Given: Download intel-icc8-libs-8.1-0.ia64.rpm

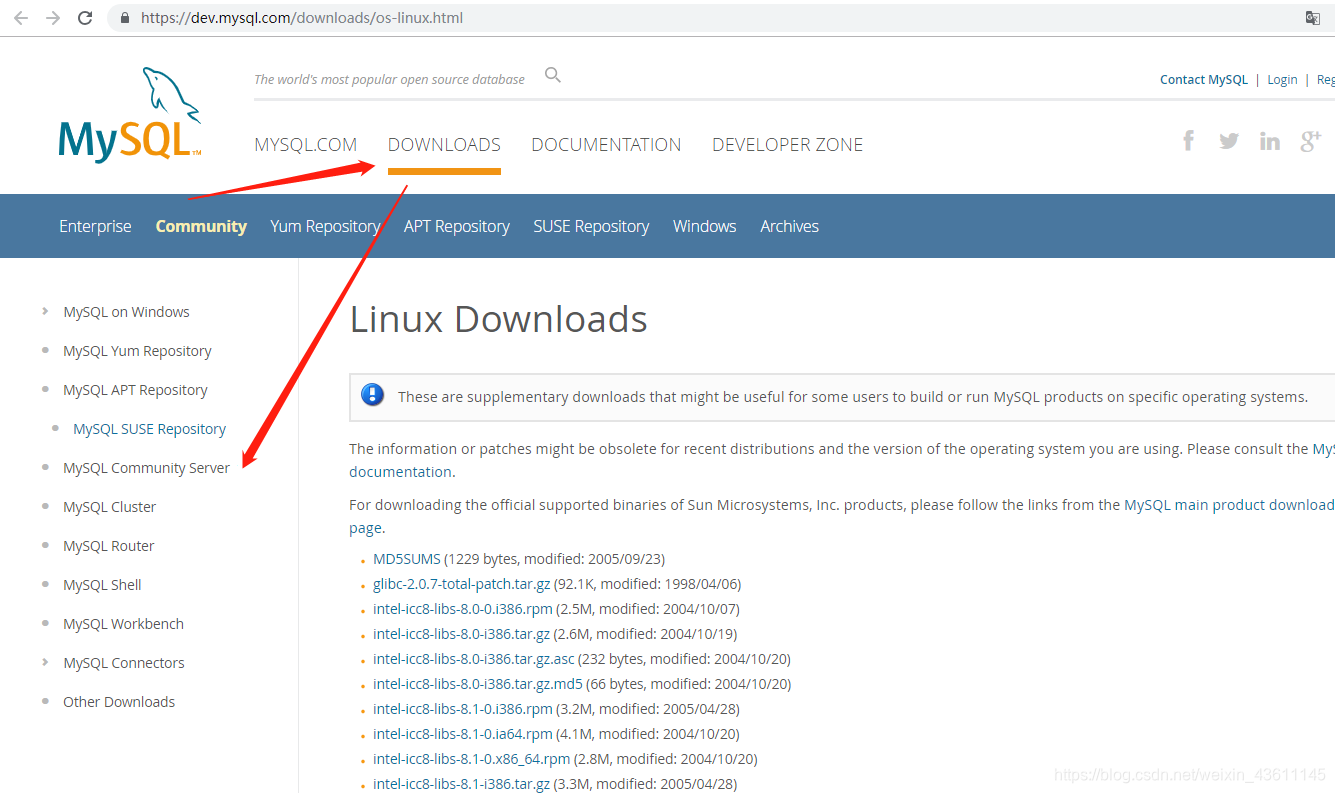Looking at the screenshot, I should [x=461, y=734].
